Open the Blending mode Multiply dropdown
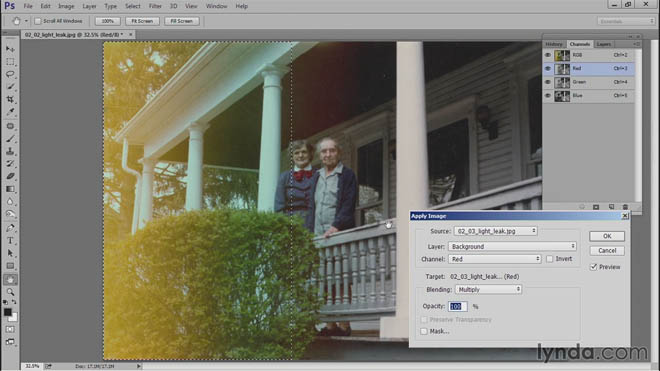660x371 pixels. point(489,289)
